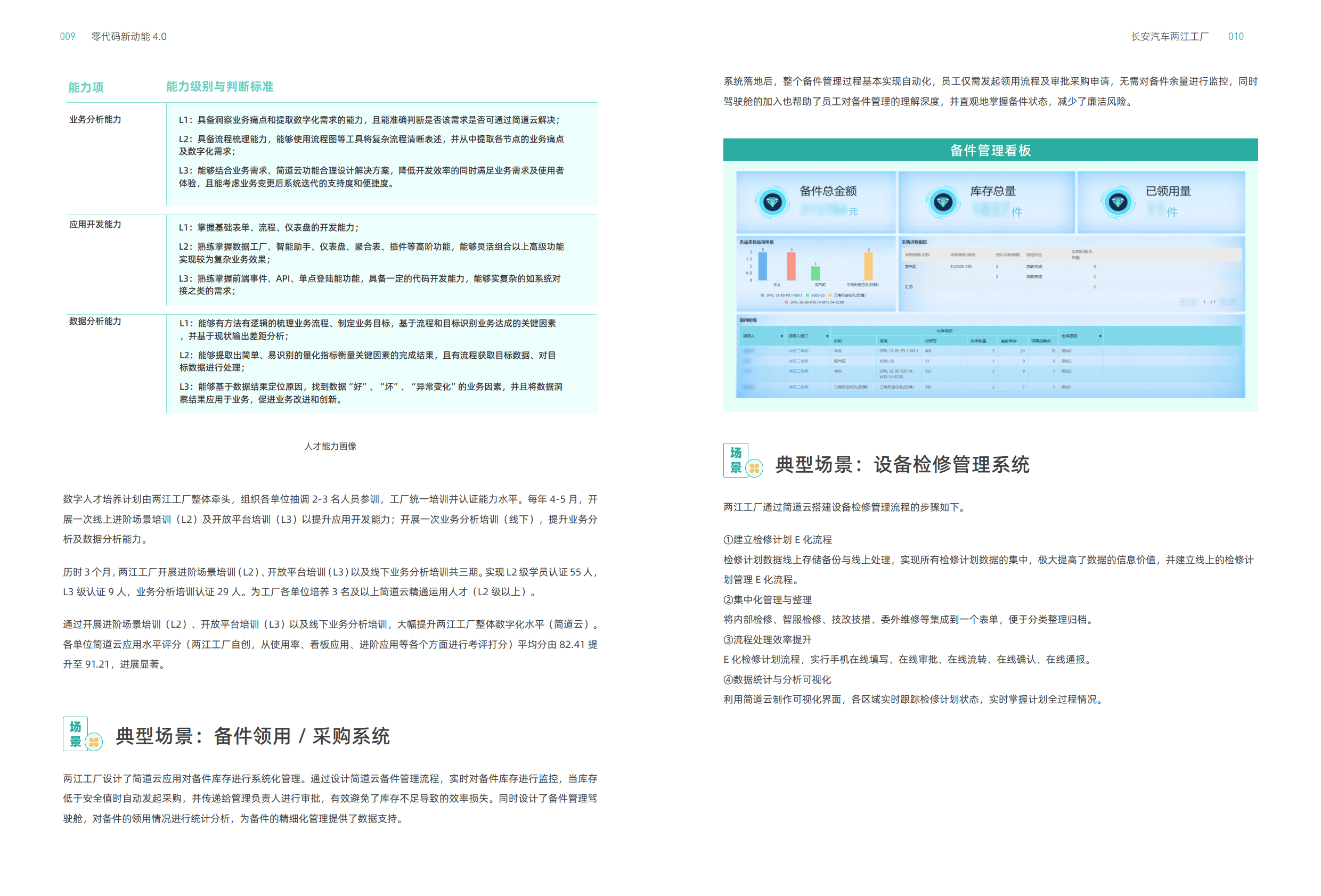Toggle sorting on the 领用人 column
This screenshot has height=896, width=1321.
tap(782, 336)
